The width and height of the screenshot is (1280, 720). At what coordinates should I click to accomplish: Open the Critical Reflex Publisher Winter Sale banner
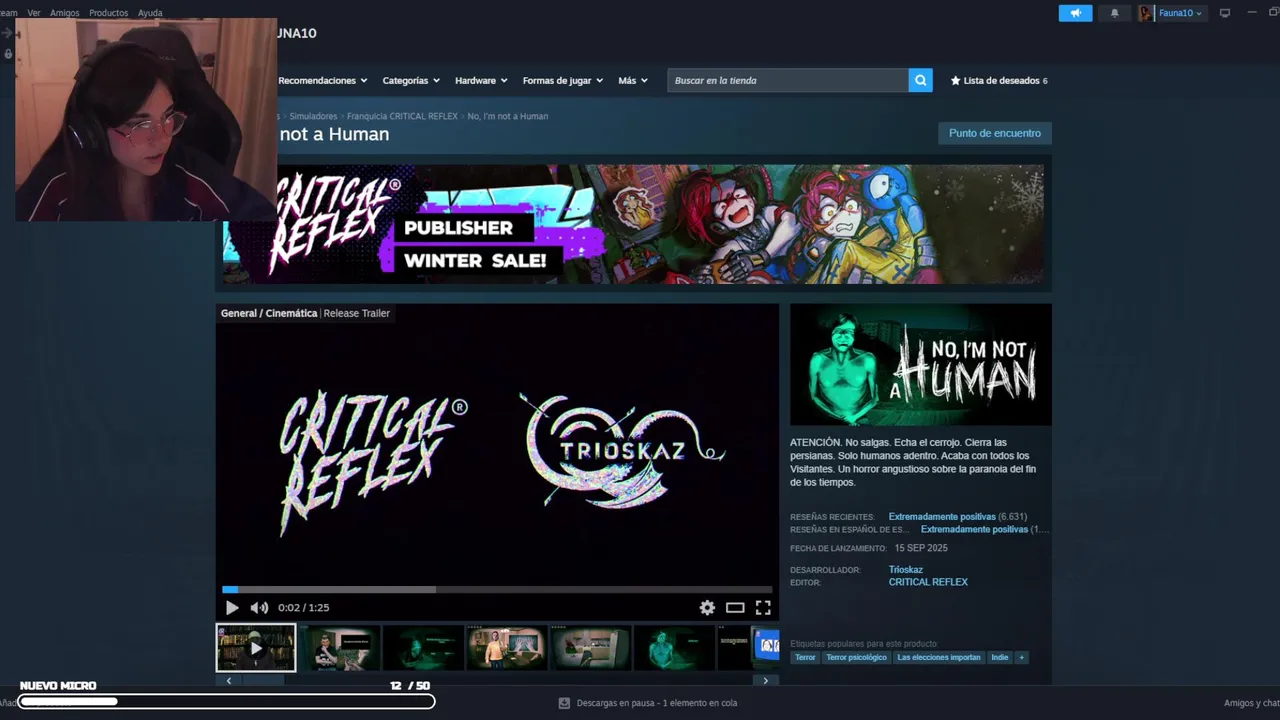[x=633, y=224]
